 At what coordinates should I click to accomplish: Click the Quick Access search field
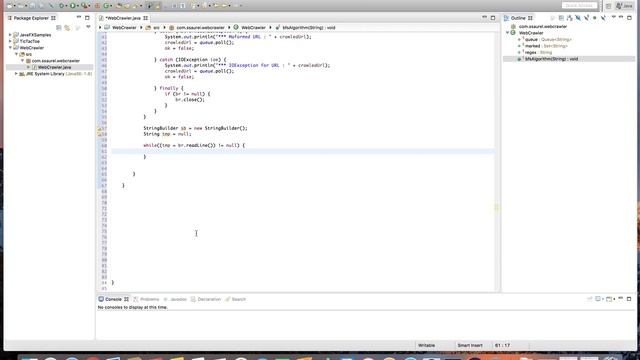(579, 6)
